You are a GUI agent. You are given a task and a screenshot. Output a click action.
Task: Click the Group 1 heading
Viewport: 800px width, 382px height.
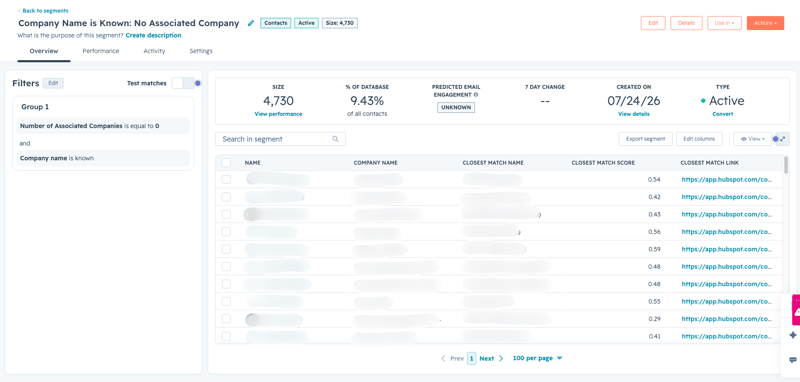coord(35,107)
